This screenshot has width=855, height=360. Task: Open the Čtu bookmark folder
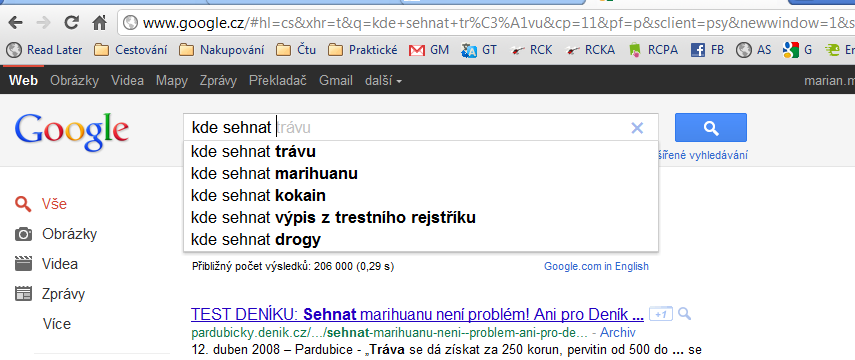click(x=296, y=50)
